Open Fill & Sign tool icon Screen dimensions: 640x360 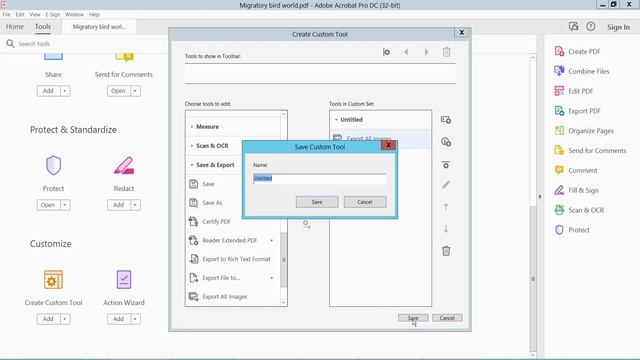point(559,190)
